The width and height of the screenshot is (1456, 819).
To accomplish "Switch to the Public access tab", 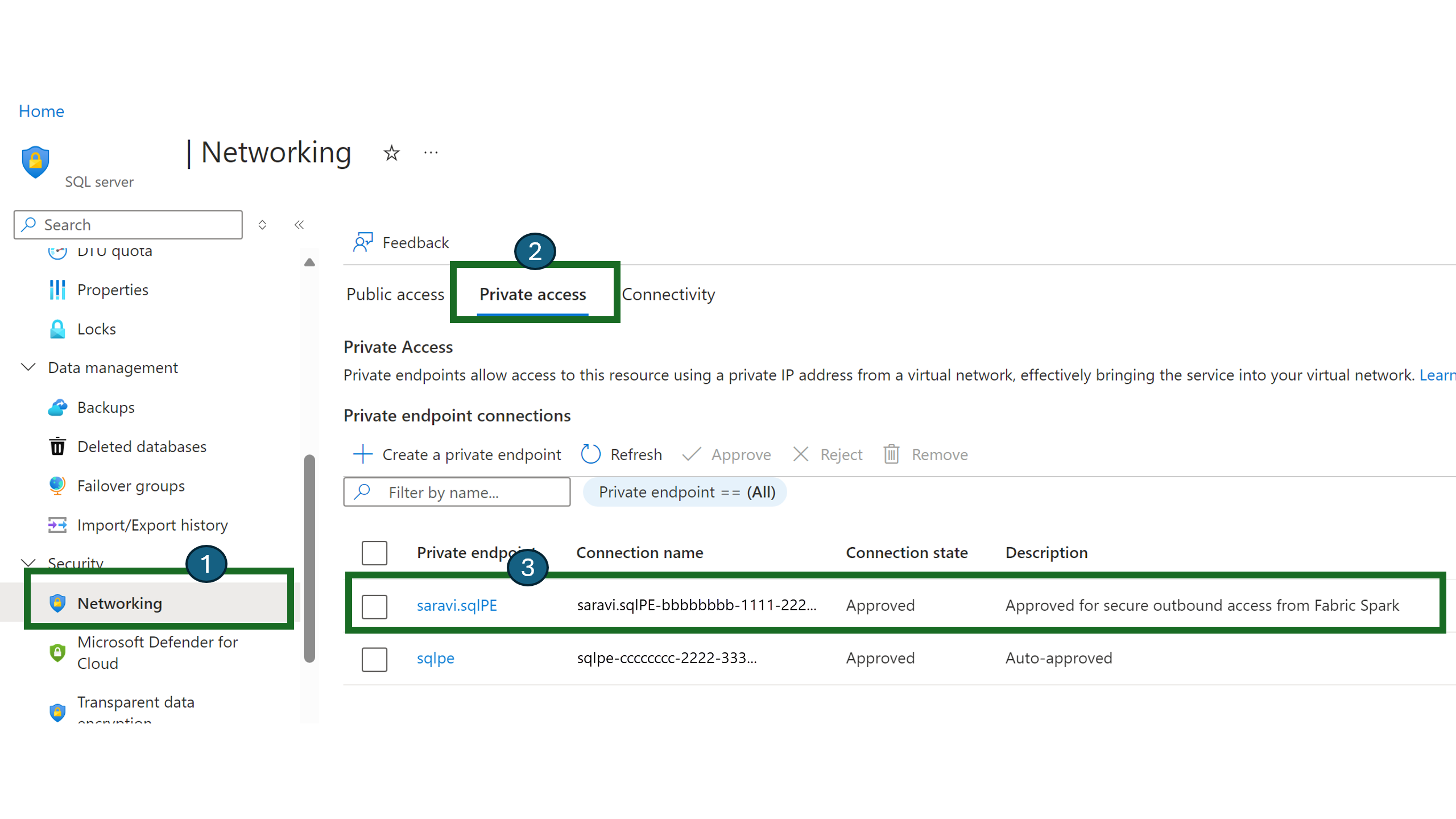I will click(394, 293).
